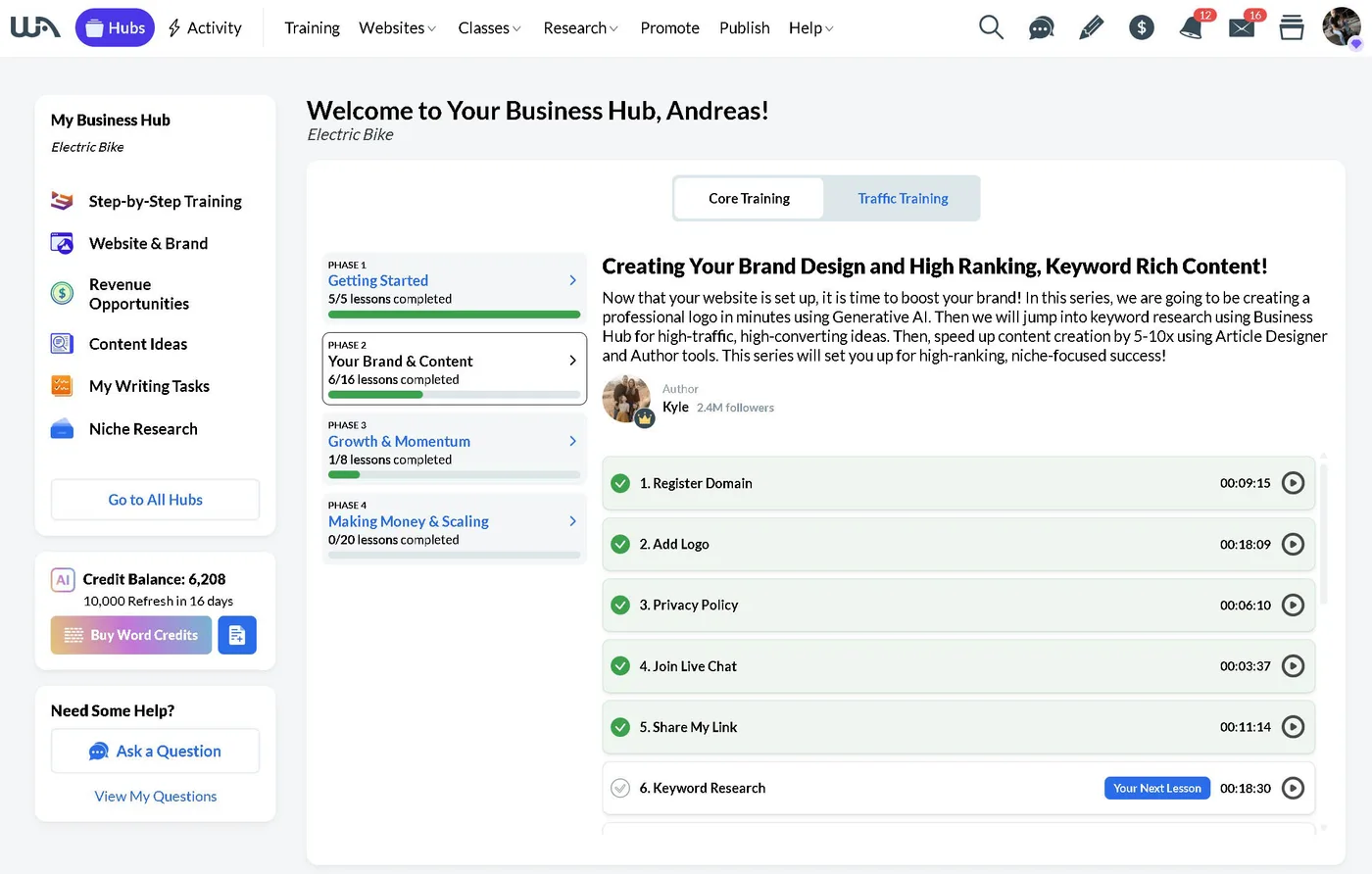Click the Website & Brand icon
1372x874 pixels.
click(62, 243)
